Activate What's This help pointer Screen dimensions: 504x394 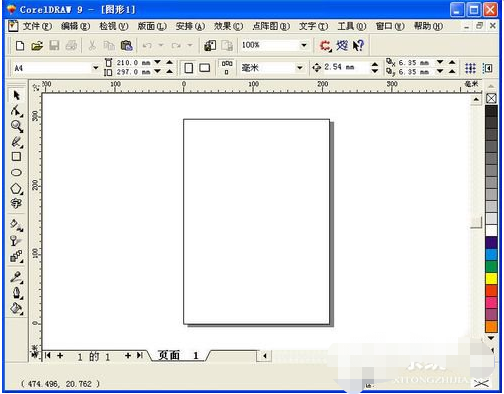(358, 46)
